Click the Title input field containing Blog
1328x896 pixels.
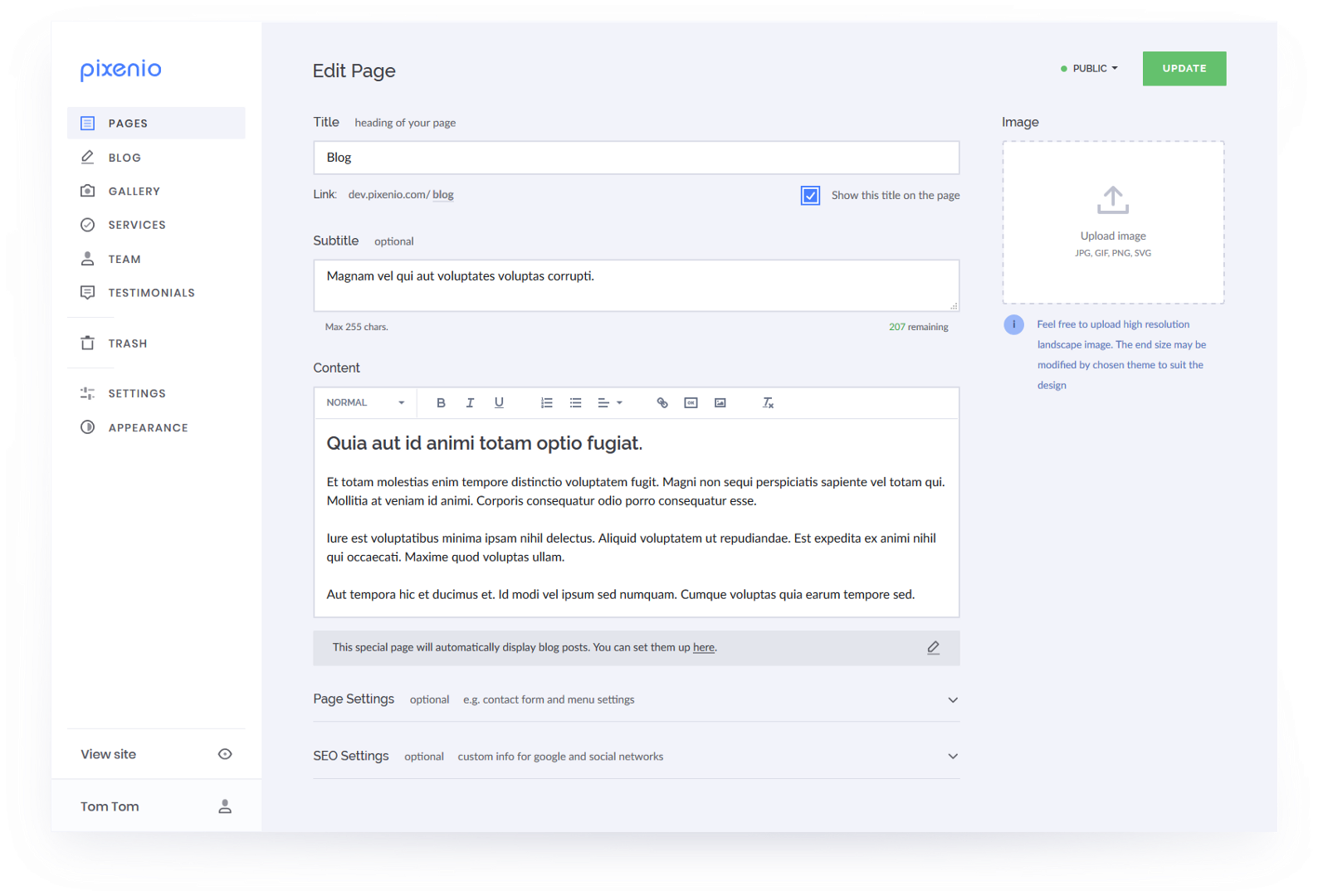coord(637,158)
